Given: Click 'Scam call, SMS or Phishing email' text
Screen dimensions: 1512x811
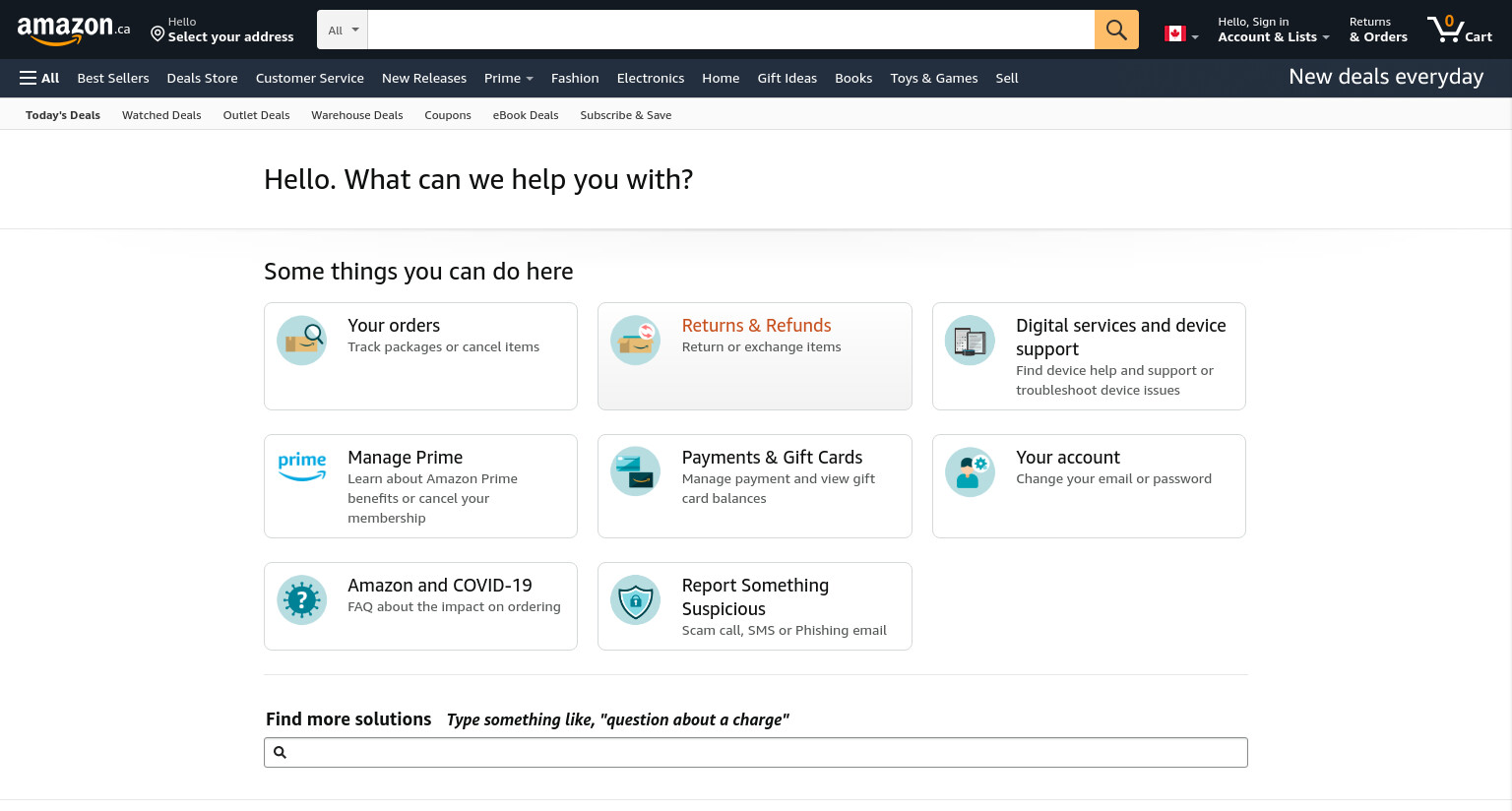Looking at the screenshot, I should 784,631.
